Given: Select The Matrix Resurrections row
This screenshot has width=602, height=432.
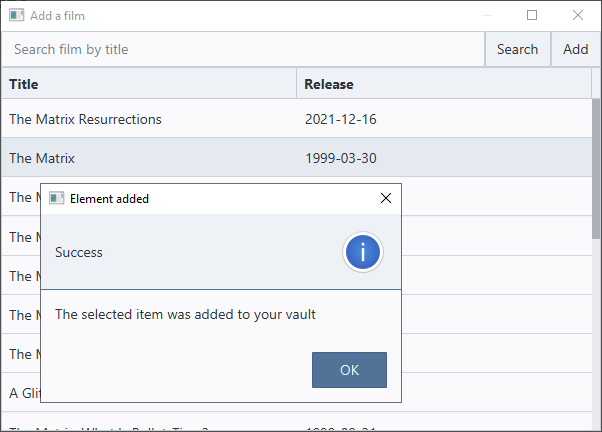Looking at the screenshot, I should (x=296, y=119).
